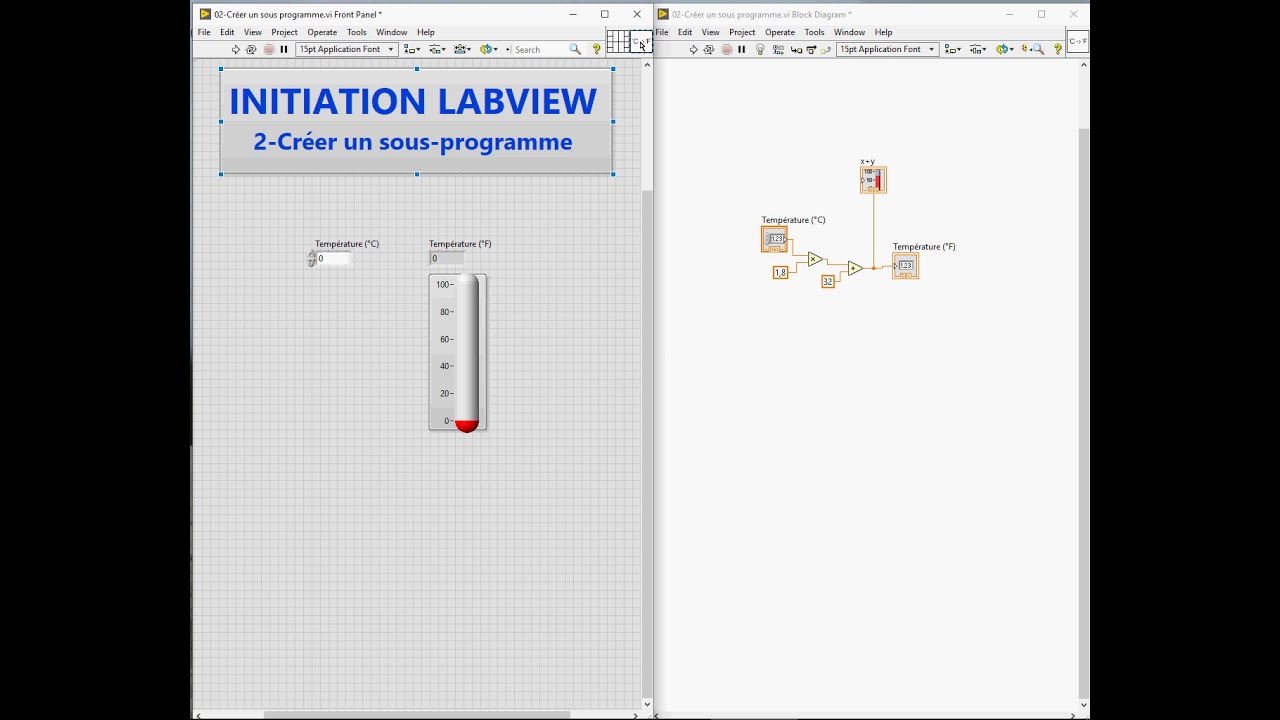
Task: Click Run Continuously in Front Panel toolbar
Action: [x=251, y=49]
